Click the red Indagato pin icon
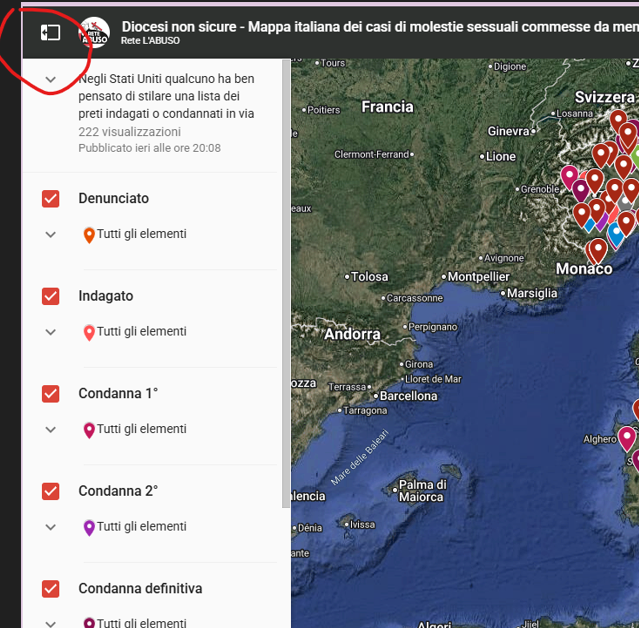639x628 pixels. (x=89, y=333)
